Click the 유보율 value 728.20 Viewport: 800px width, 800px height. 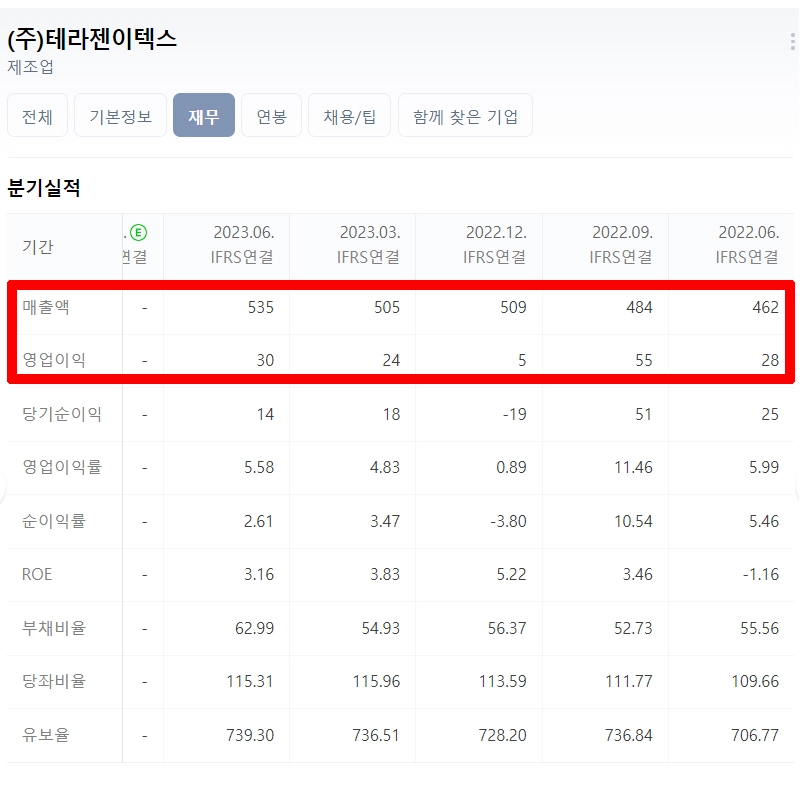pos(503,735)
